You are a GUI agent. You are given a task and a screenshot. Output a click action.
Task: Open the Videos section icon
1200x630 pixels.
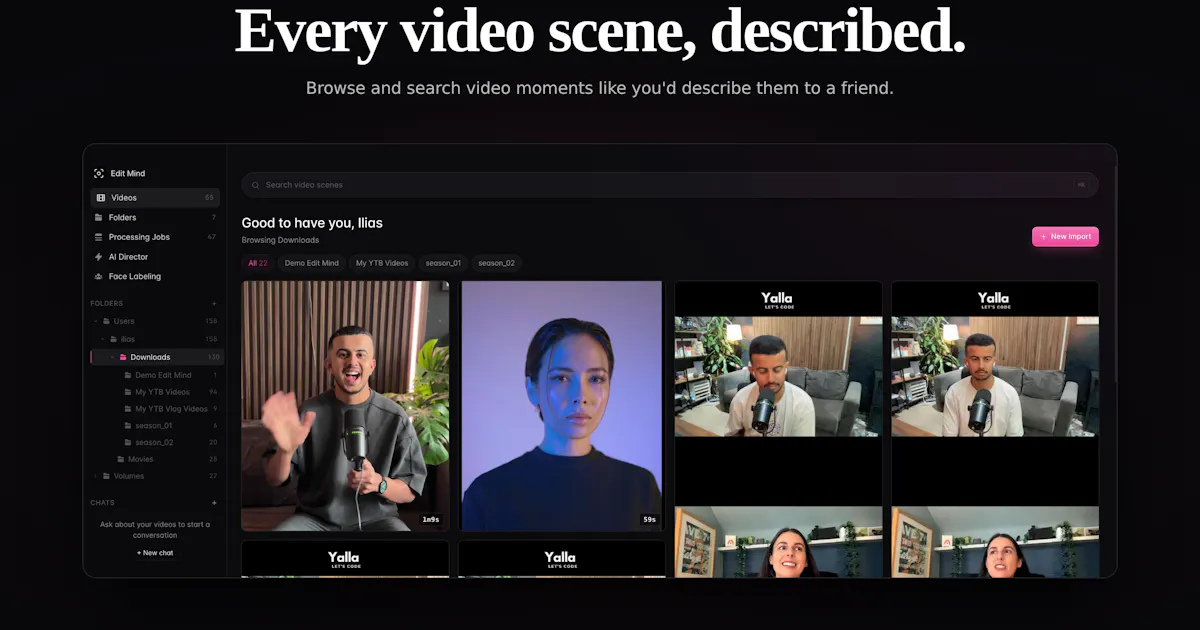100,198
